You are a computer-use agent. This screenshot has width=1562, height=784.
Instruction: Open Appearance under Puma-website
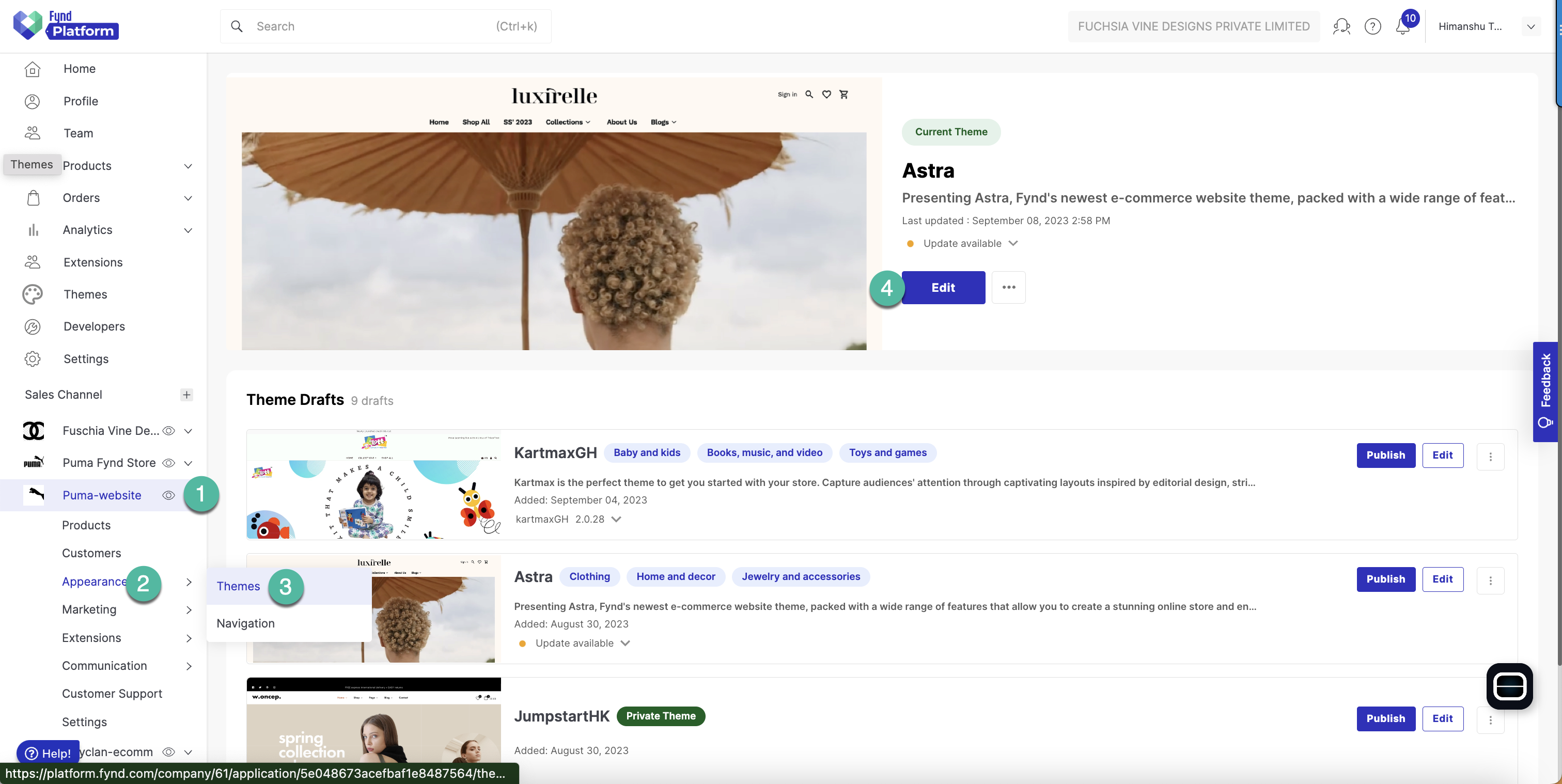click(94, 582)
